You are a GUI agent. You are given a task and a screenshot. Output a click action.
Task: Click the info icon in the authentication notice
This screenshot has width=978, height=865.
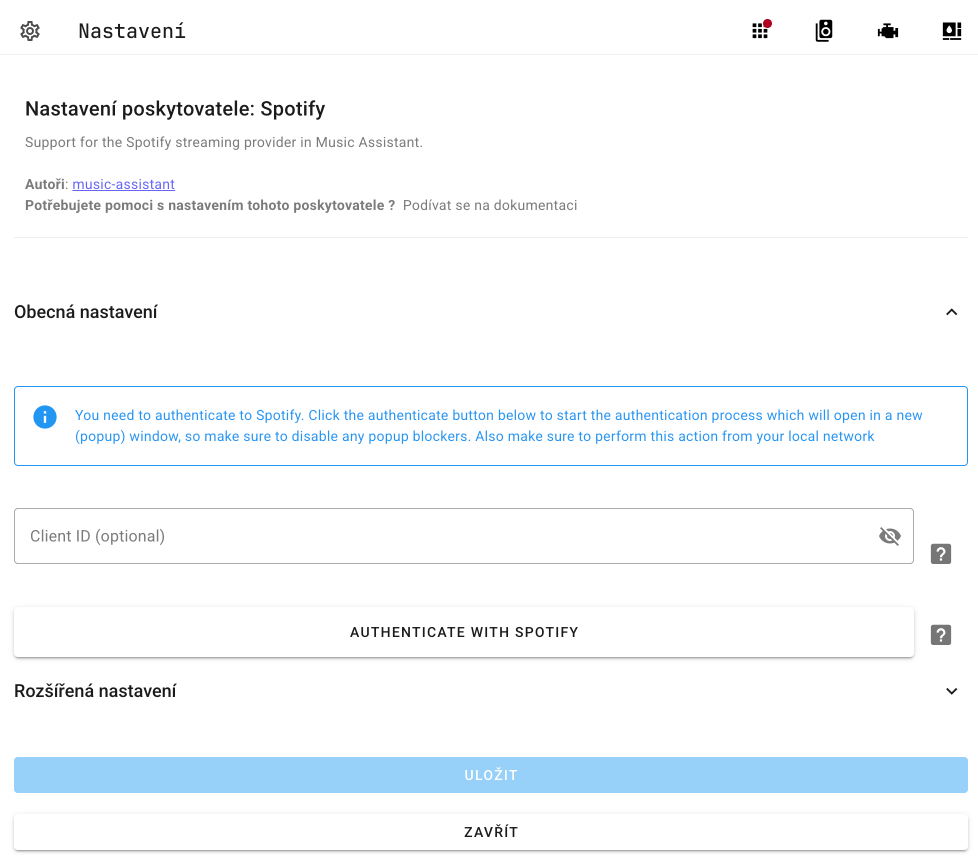point(44,416)
